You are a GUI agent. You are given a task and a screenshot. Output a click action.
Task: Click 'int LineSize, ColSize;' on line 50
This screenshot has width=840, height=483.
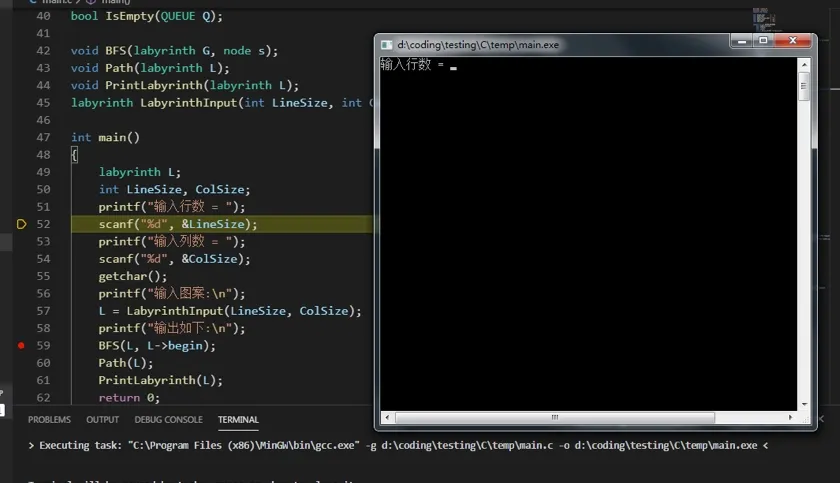(174, 190)
